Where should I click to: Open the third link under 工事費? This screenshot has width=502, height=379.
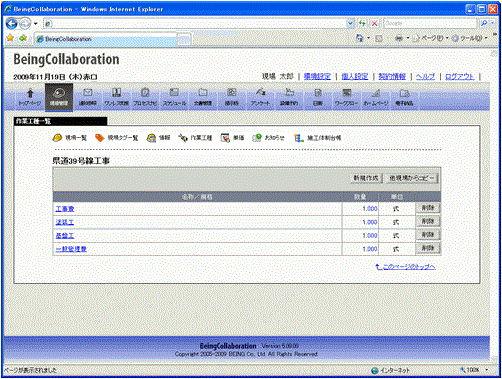(65, 235)
